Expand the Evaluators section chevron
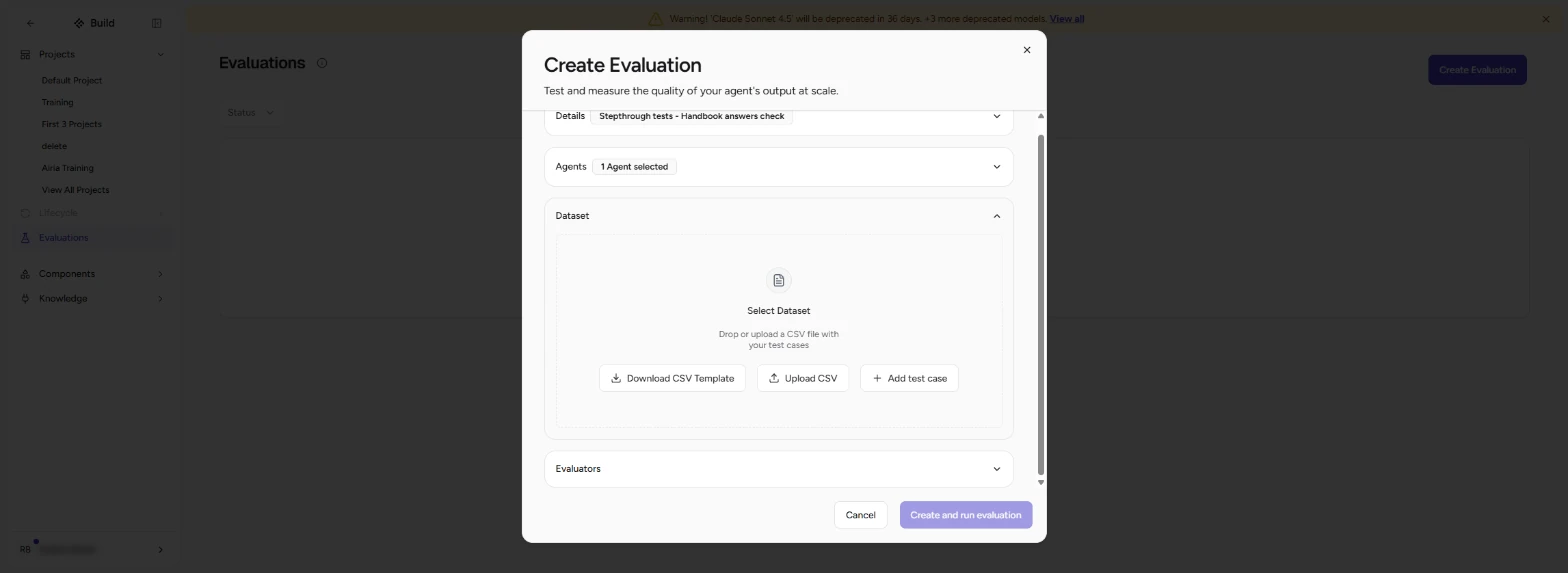This screenshot has width=1568, height=573. [x=996, y=469]
